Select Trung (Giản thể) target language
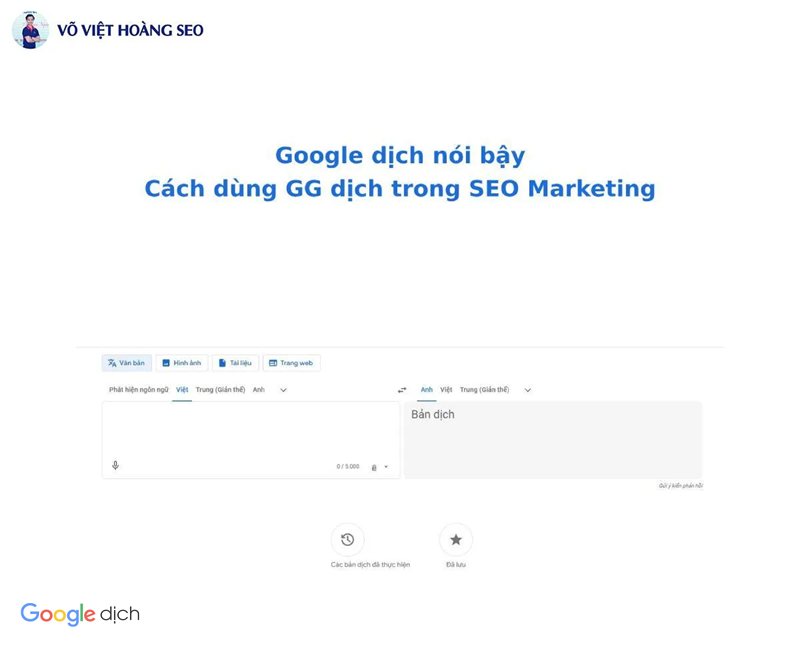The image size is (800, 647). point(485,390)
